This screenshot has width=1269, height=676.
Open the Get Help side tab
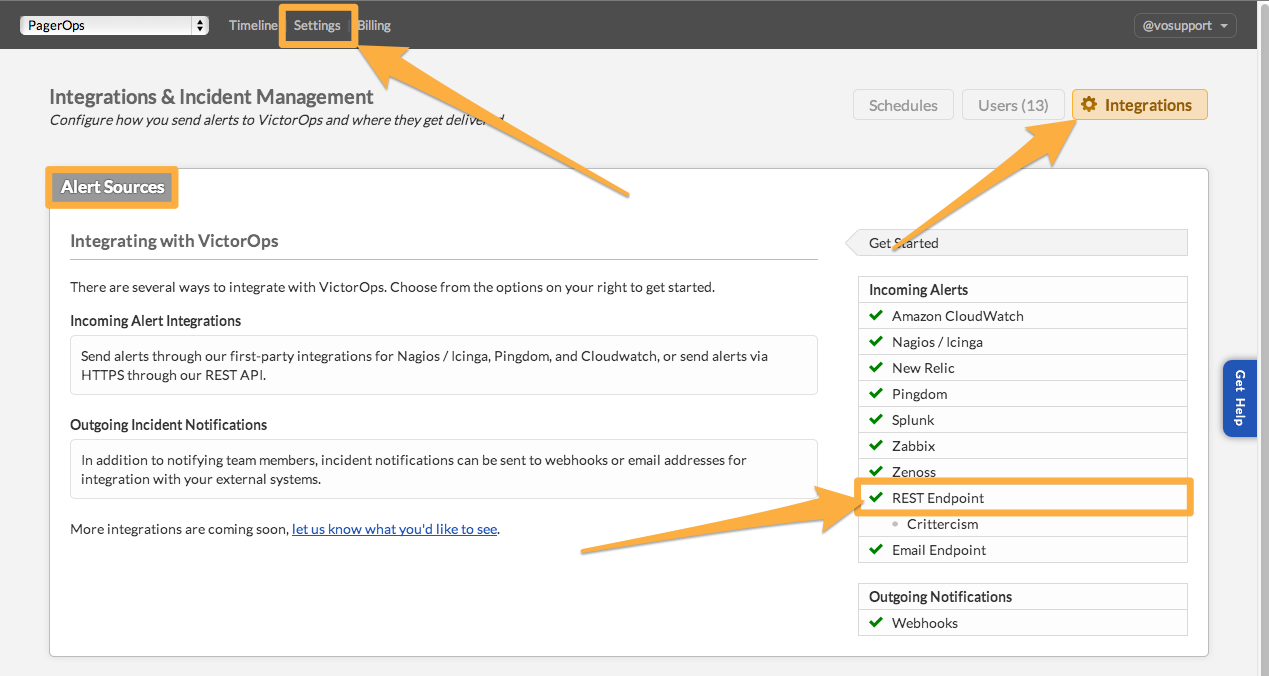1240,398
